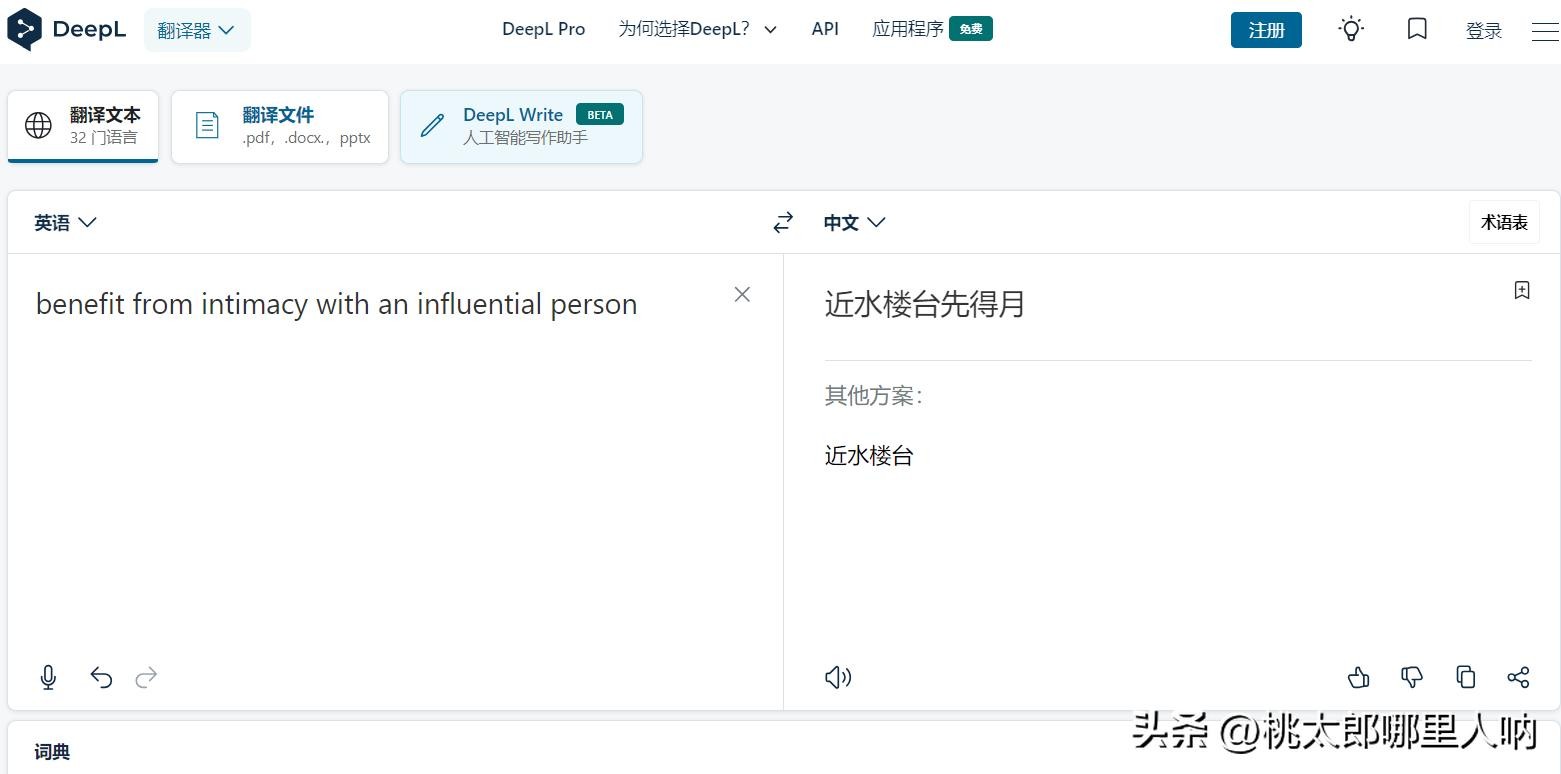Give thumbs up to the translation
The image size is (1561, 774).
[x=1358, y=678]
